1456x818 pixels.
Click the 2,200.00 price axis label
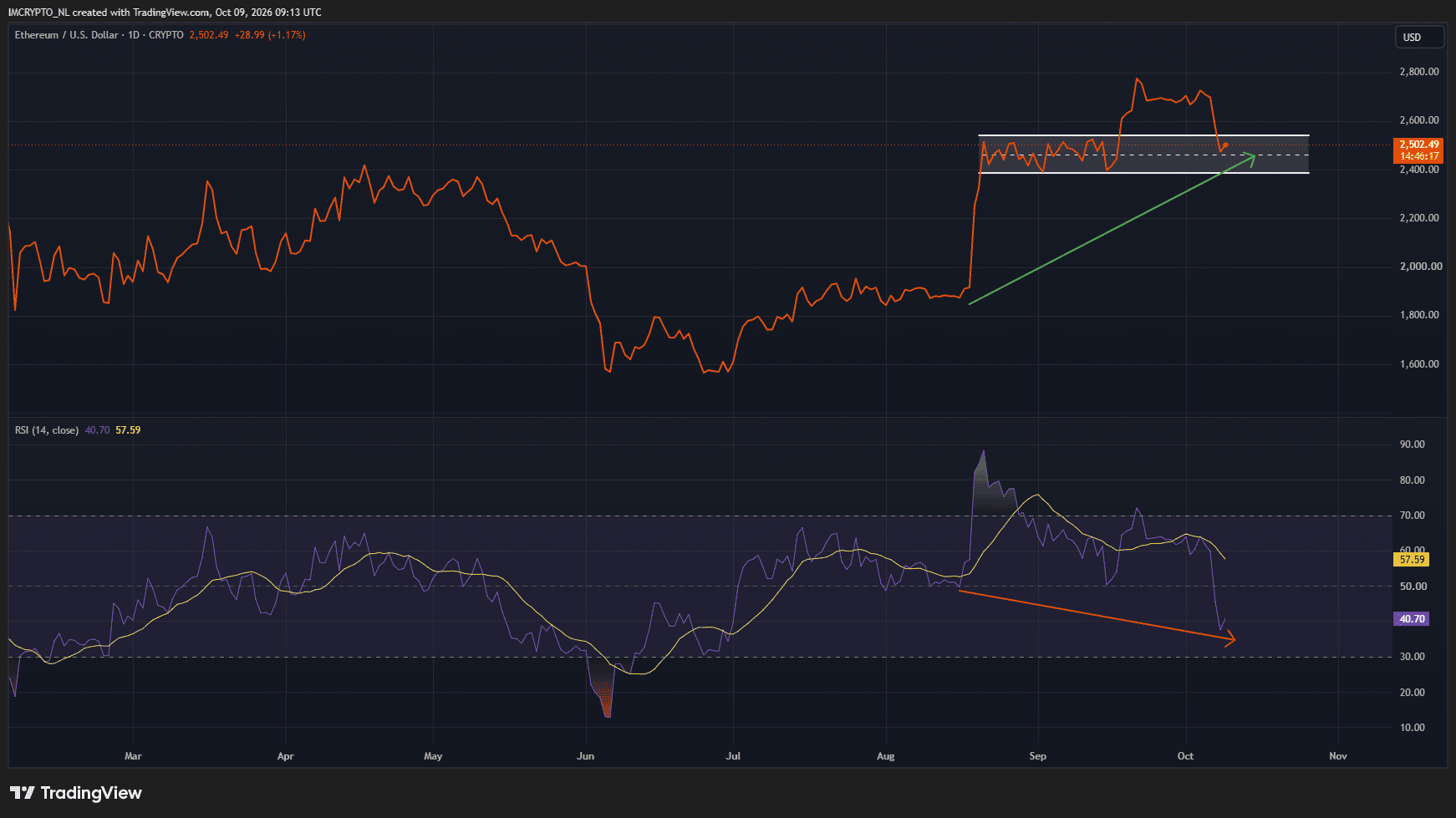[x=1419, y=218]
